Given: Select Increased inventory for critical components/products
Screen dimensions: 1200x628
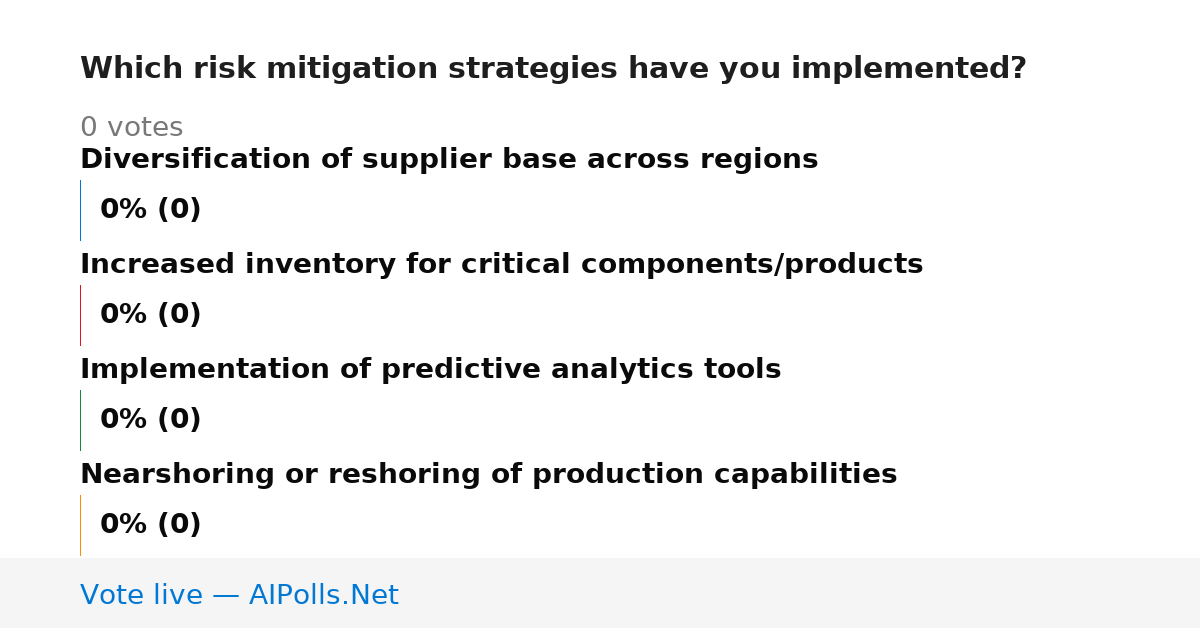Looking at the screenshot, I should (x=501, y=265).
